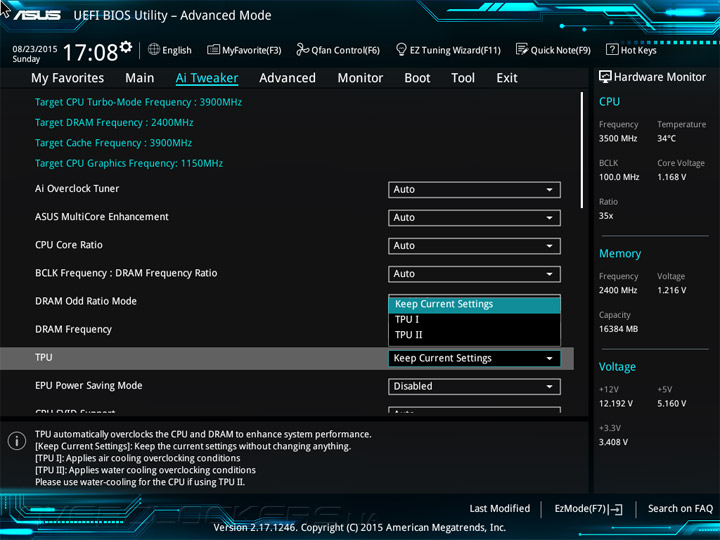
Task: Click Search on FAQ
Action: coord(680,509)
